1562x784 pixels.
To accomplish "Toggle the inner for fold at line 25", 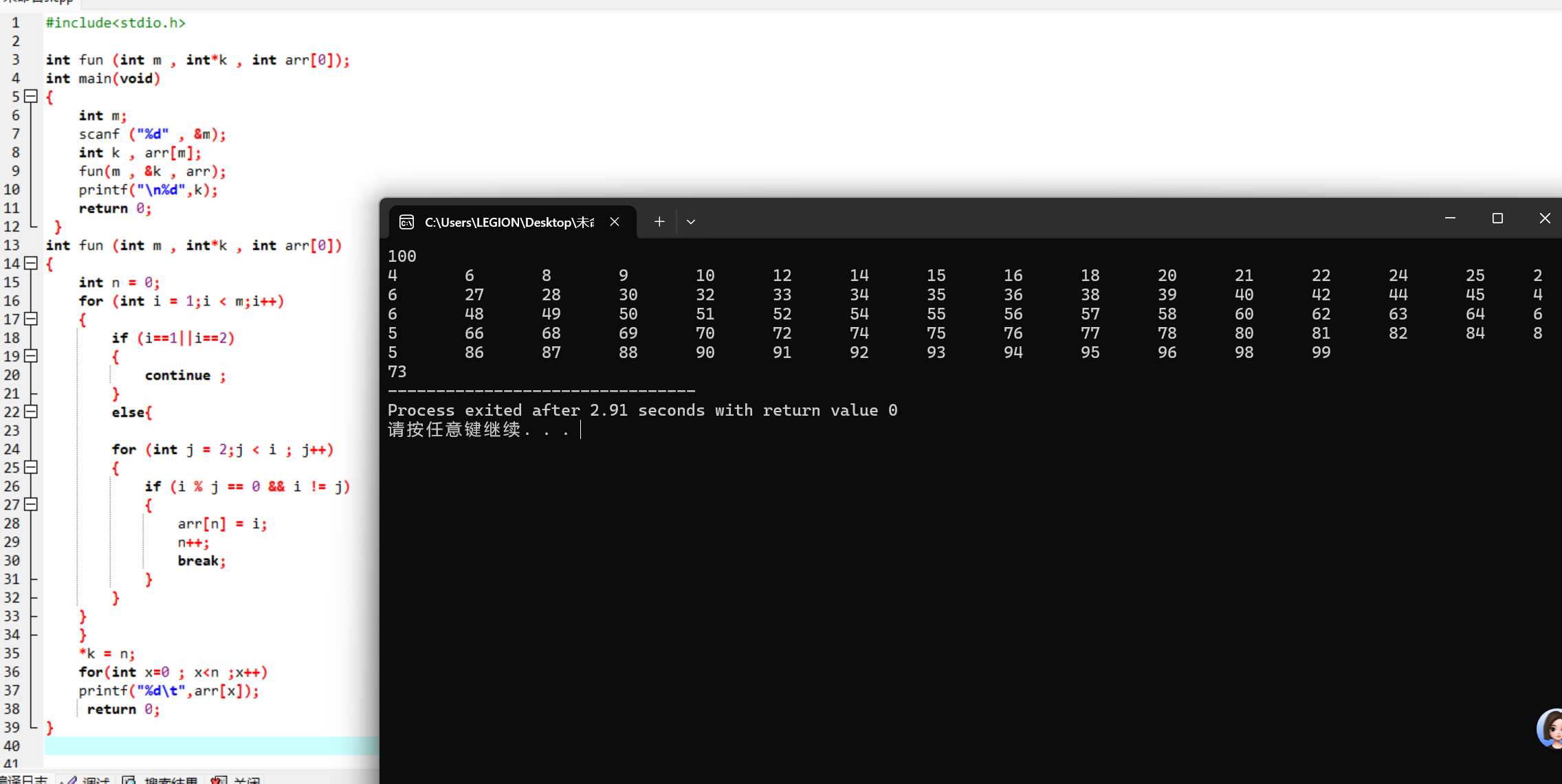I will (31, 467).
